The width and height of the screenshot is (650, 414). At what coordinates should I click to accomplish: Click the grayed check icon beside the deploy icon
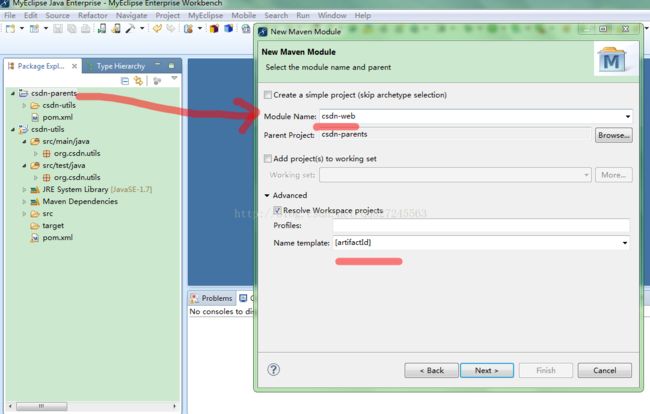[x=171, y=28]
